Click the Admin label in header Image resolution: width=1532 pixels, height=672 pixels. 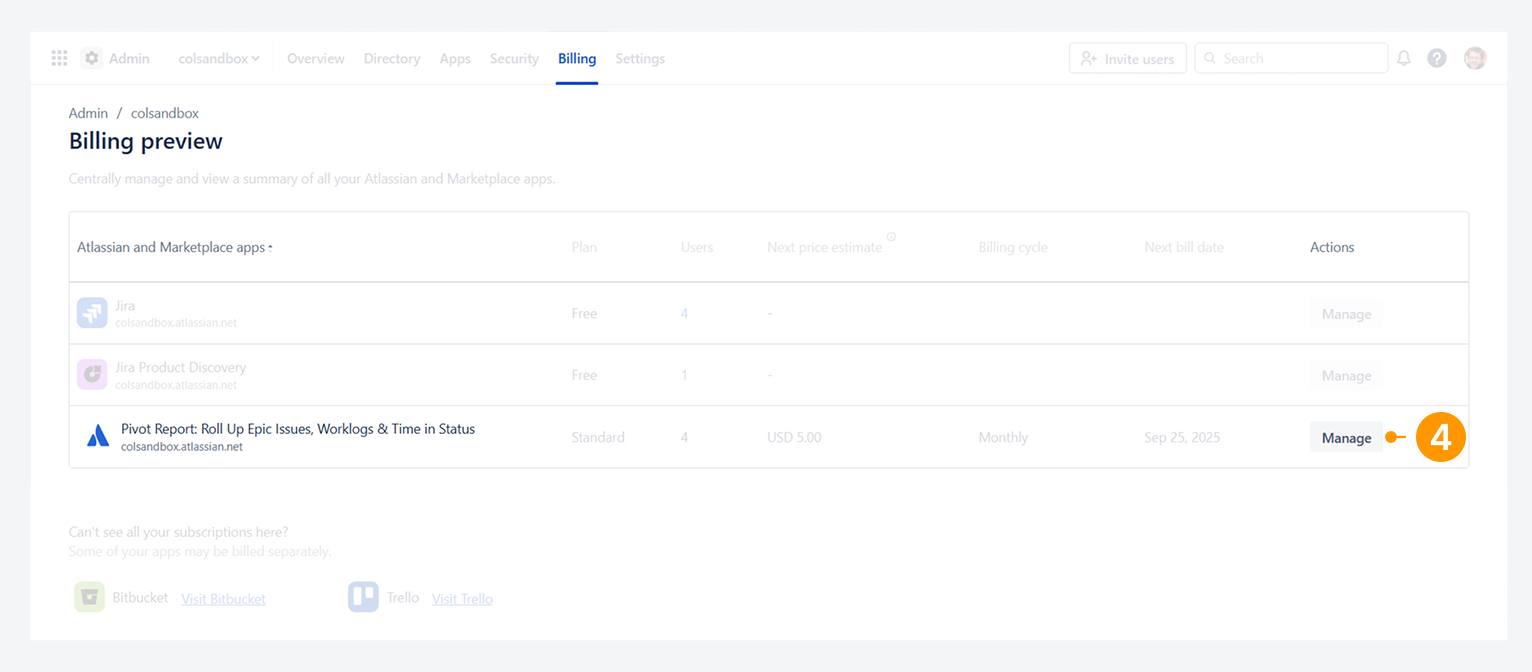[129, 58]
